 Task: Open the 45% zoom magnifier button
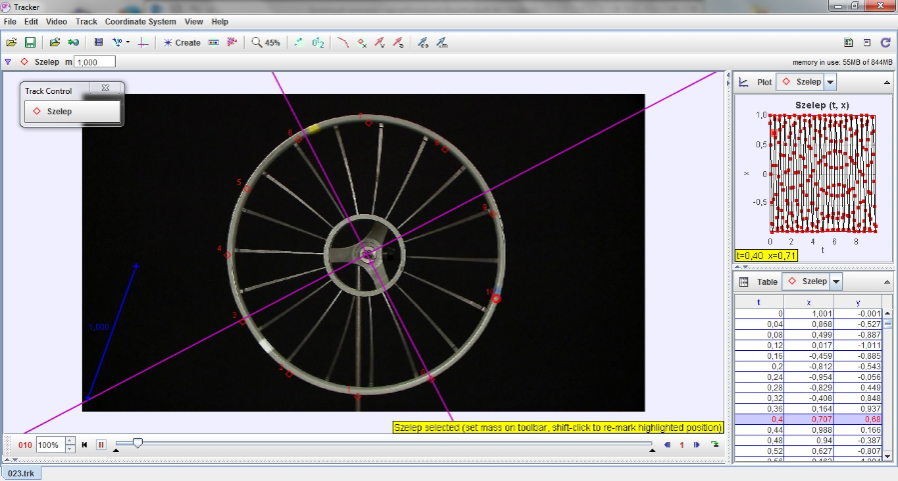(x=266, y=42)
